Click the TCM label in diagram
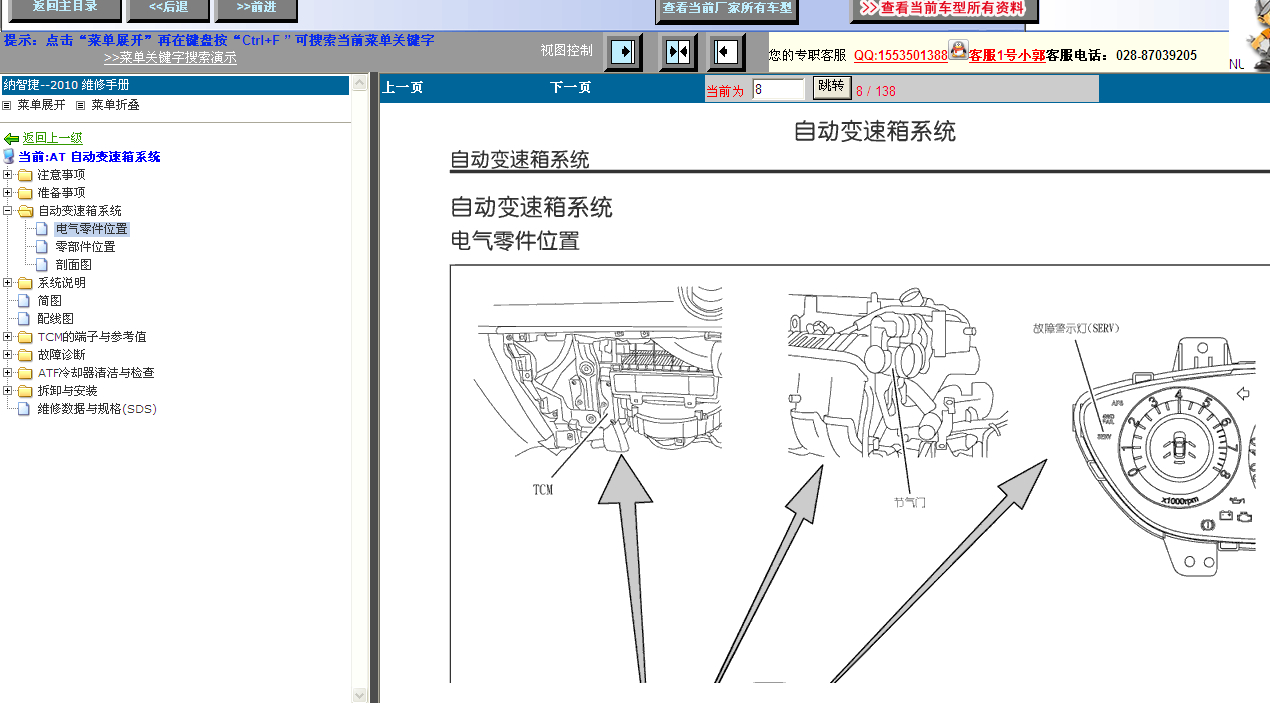The width and height of the screenshot is (1270, 703). pyautogui.click(x=543, y=490)
